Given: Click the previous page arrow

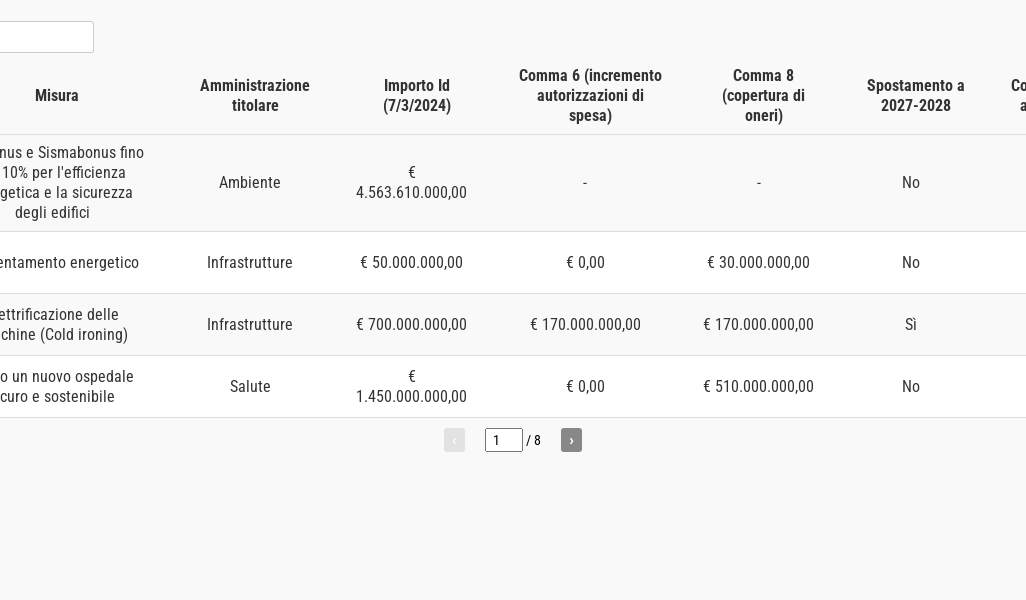Looking at the screenshot, I should point(454,440).
